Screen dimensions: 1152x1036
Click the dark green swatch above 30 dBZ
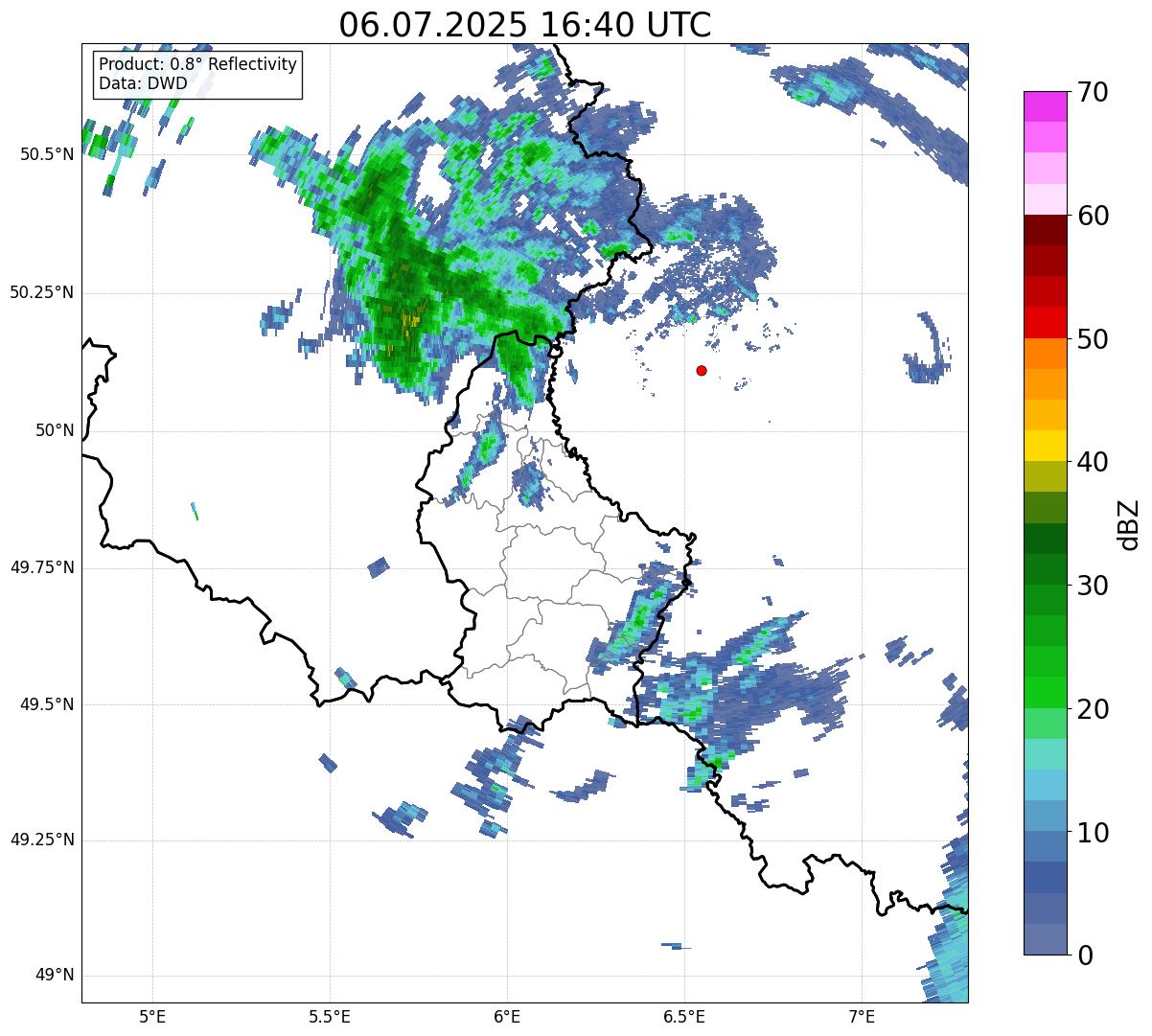coord(1045,539)
